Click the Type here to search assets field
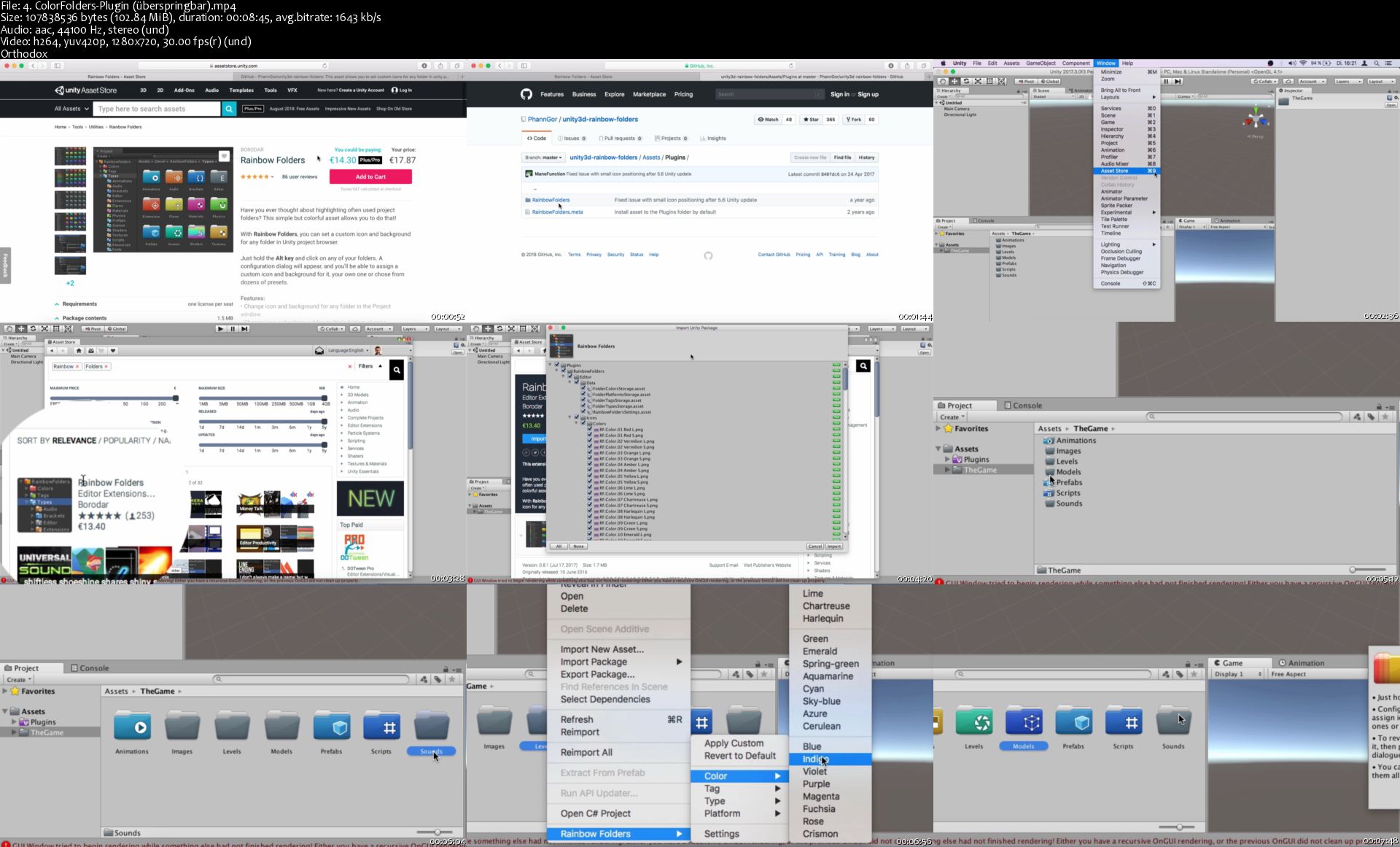This screenshot has width=1400, height=847. coord(157,109)
